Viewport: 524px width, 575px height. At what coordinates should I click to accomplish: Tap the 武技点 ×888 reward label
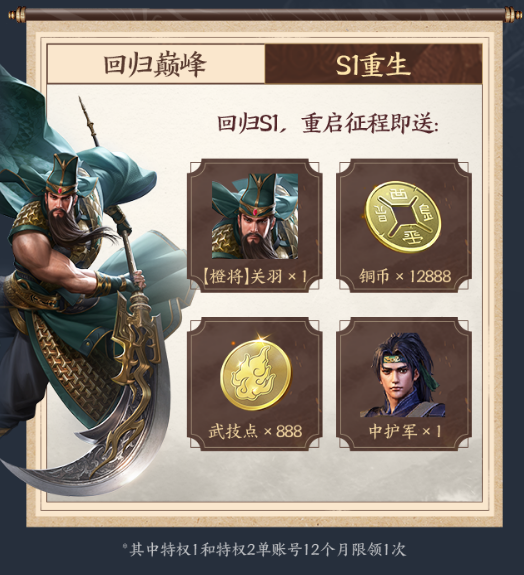point(255,431)
